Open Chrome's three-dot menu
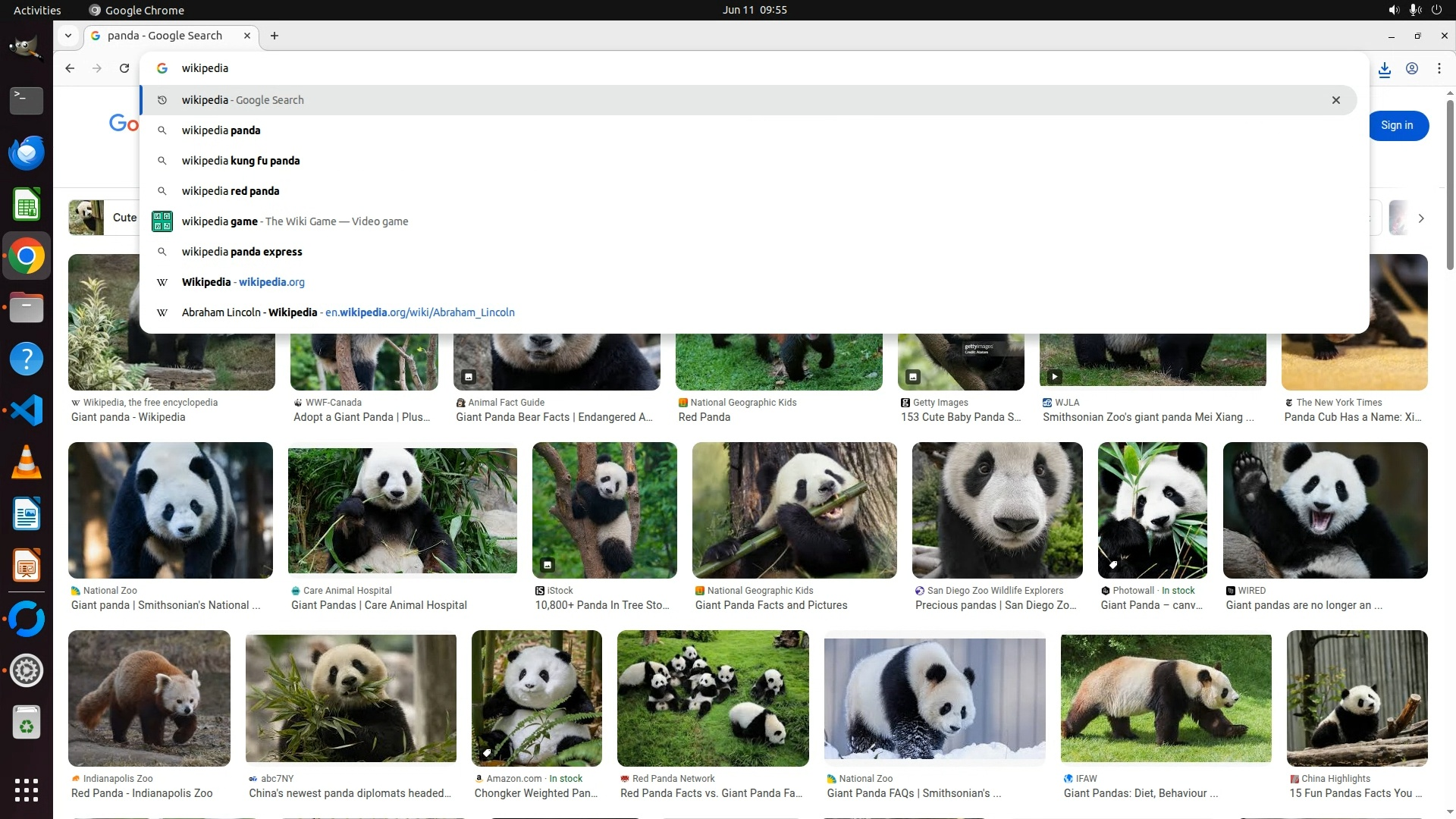The height and width of the screenshot is (819, 1456). coord(1439,68)
